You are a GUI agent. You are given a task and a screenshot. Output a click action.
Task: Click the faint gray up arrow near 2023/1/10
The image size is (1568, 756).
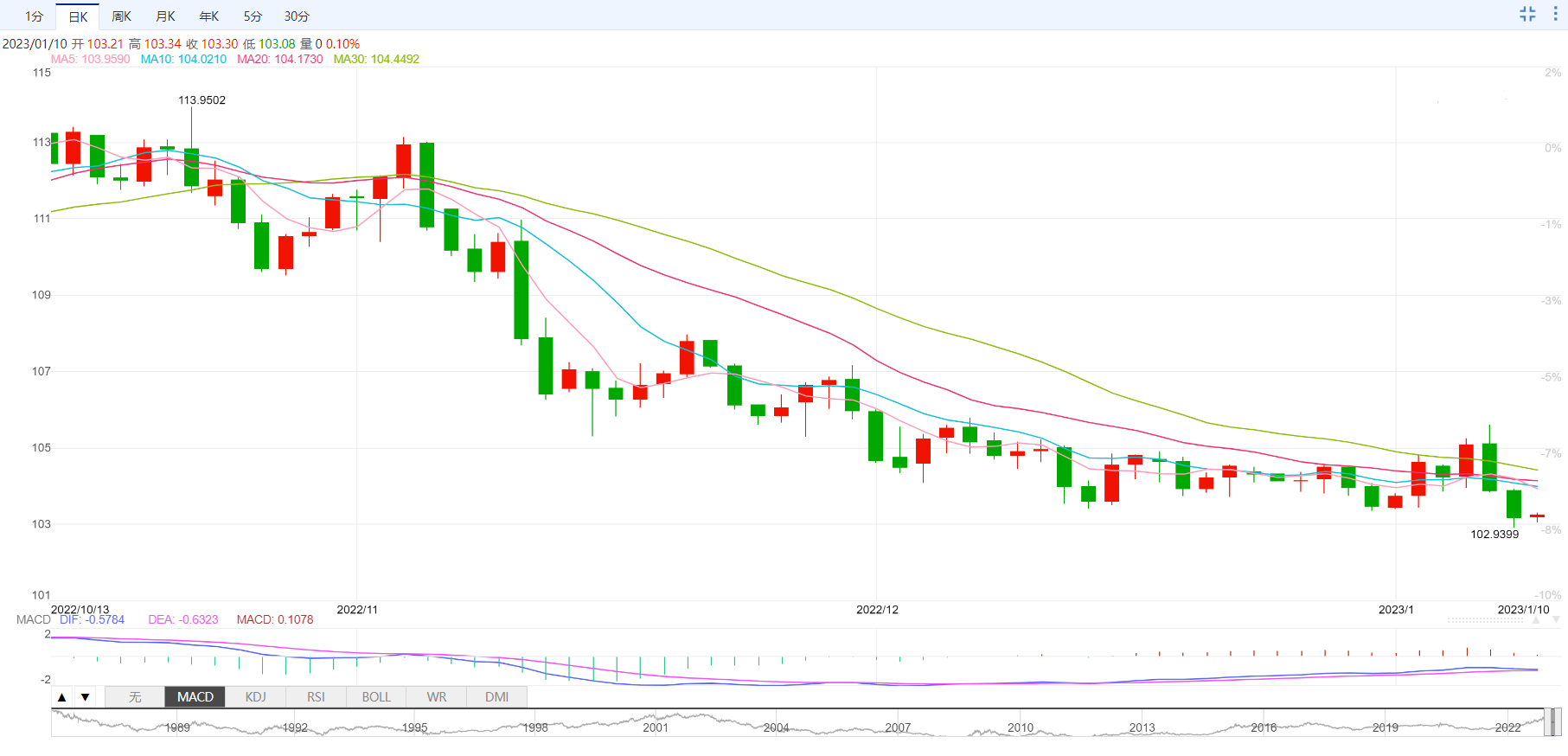tap(1536, 620)
